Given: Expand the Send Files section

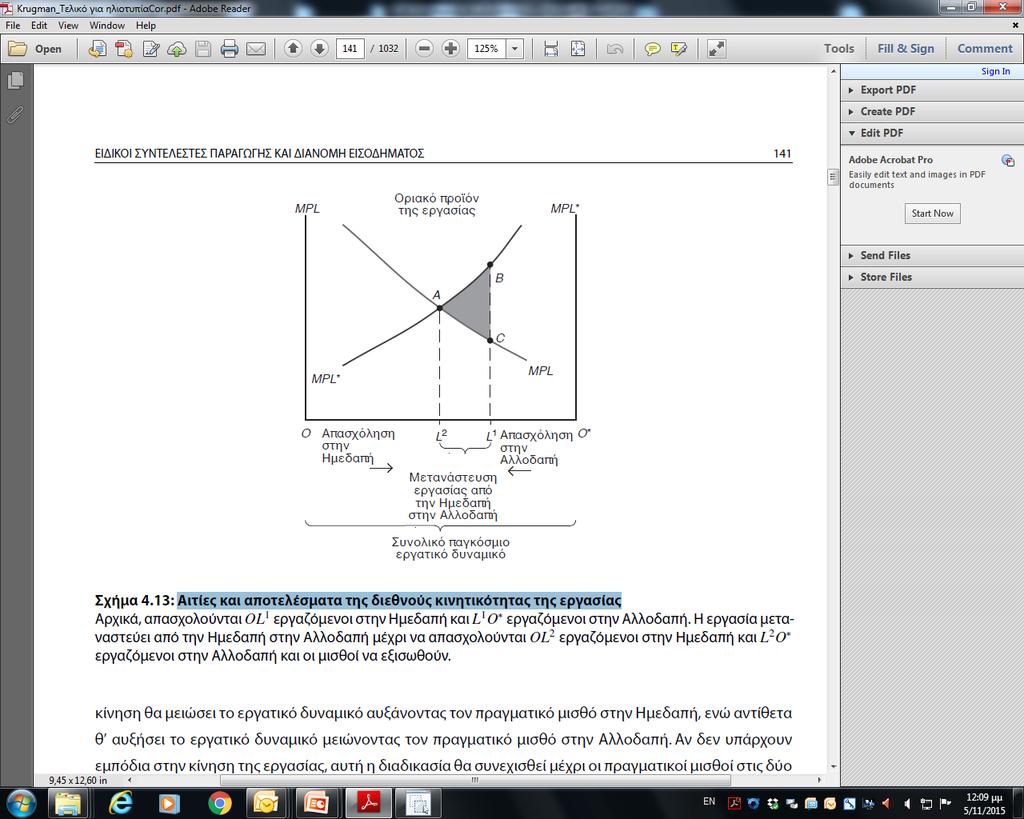Looking at the screenshot, I should 932,255.
